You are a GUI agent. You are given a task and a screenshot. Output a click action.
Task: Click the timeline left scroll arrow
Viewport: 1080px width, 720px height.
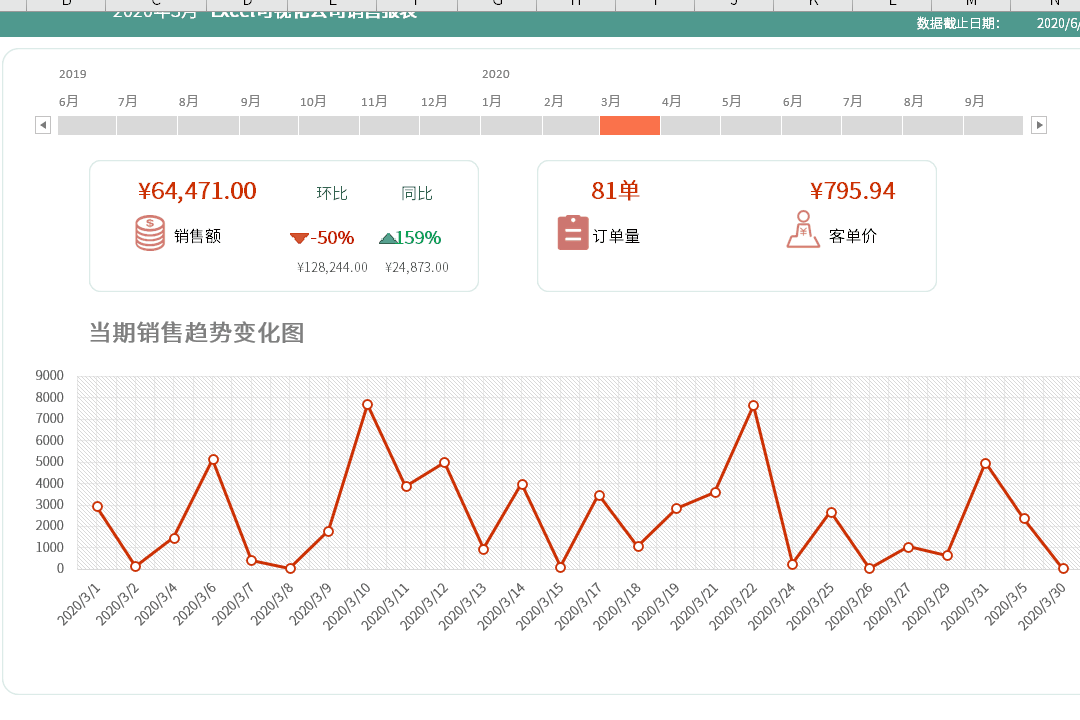tap(43, 125)
